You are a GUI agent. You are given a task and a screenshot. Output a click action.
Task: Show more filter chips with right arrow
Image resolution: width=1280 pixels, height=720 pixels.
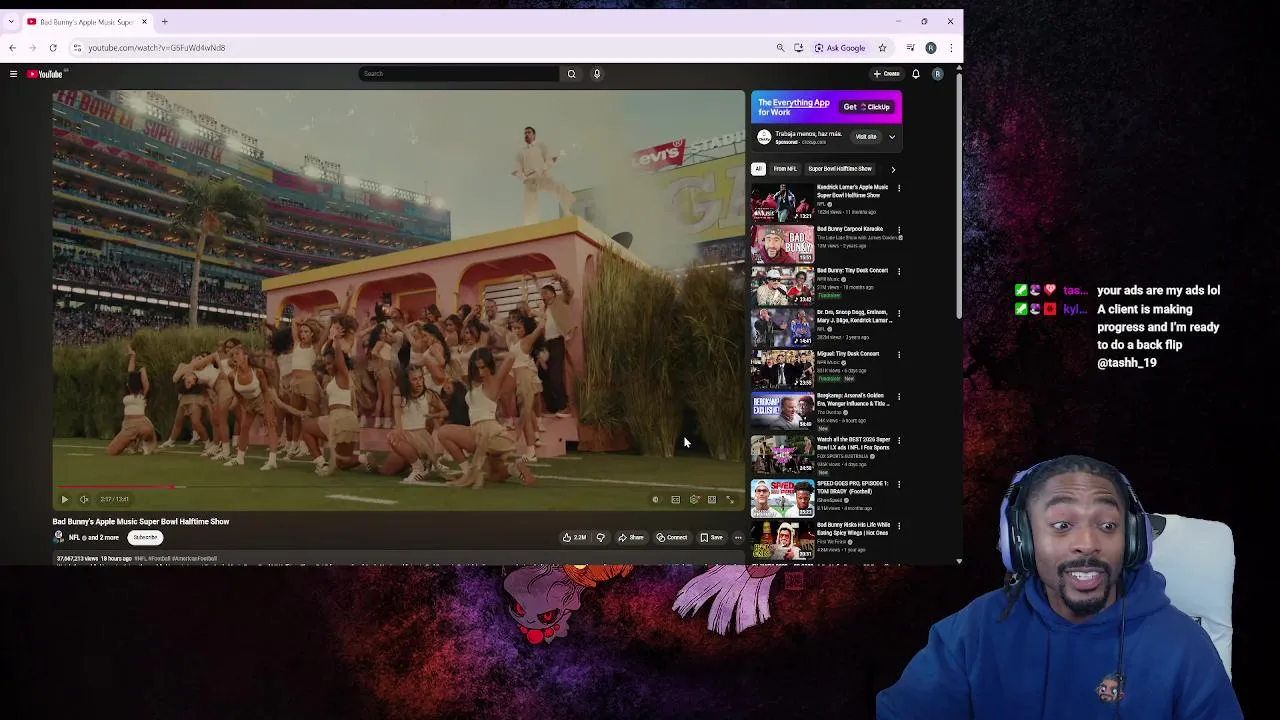(x=893, y=169)
